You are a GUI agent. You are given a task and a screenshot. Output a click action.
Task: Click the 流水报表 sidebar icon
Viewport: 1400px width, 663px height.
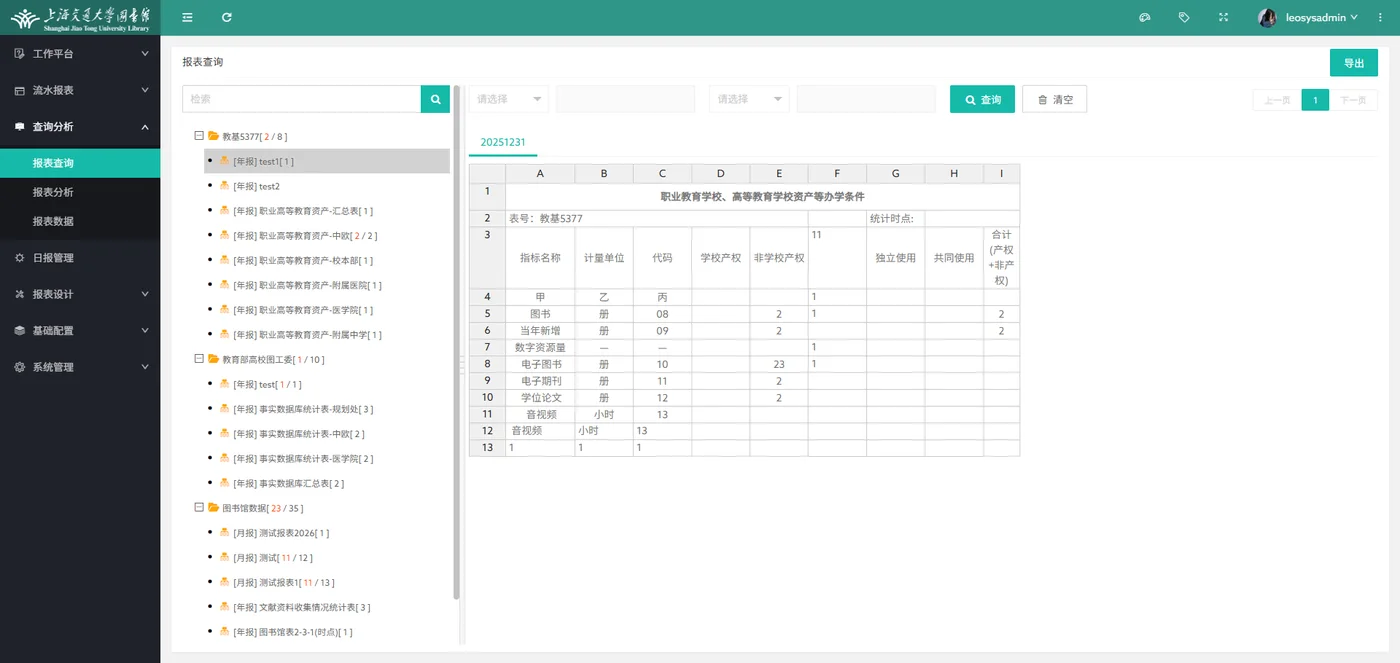tap(19, 90)
